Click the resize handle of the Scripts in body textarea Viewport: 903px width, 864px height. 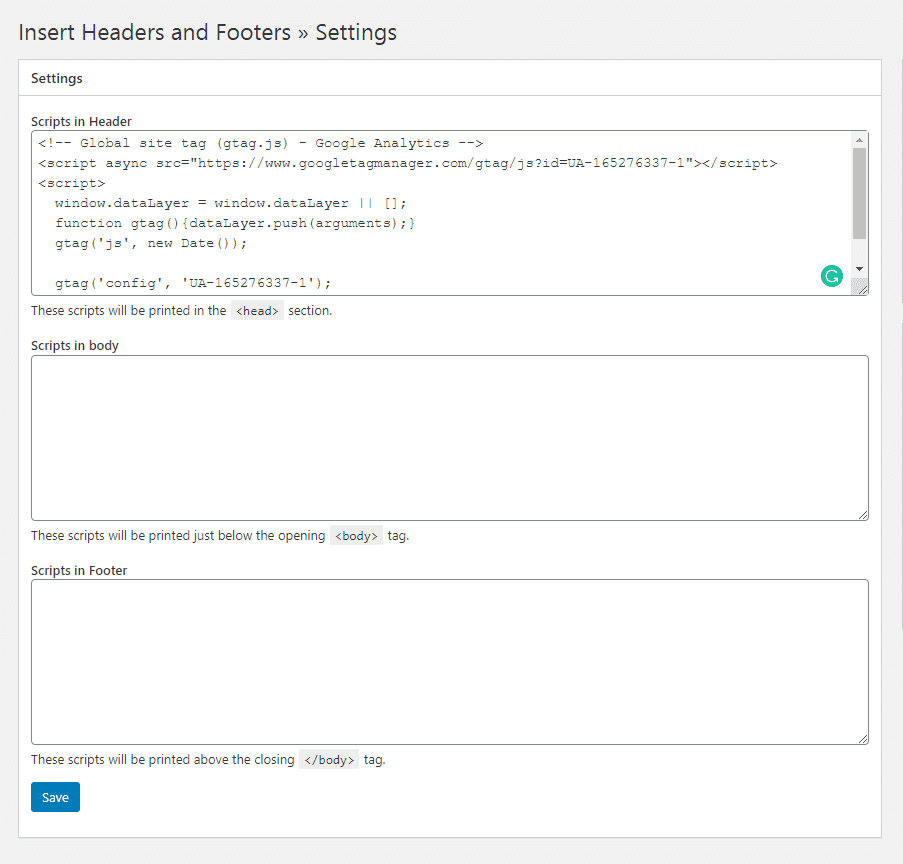click(863, 515)
